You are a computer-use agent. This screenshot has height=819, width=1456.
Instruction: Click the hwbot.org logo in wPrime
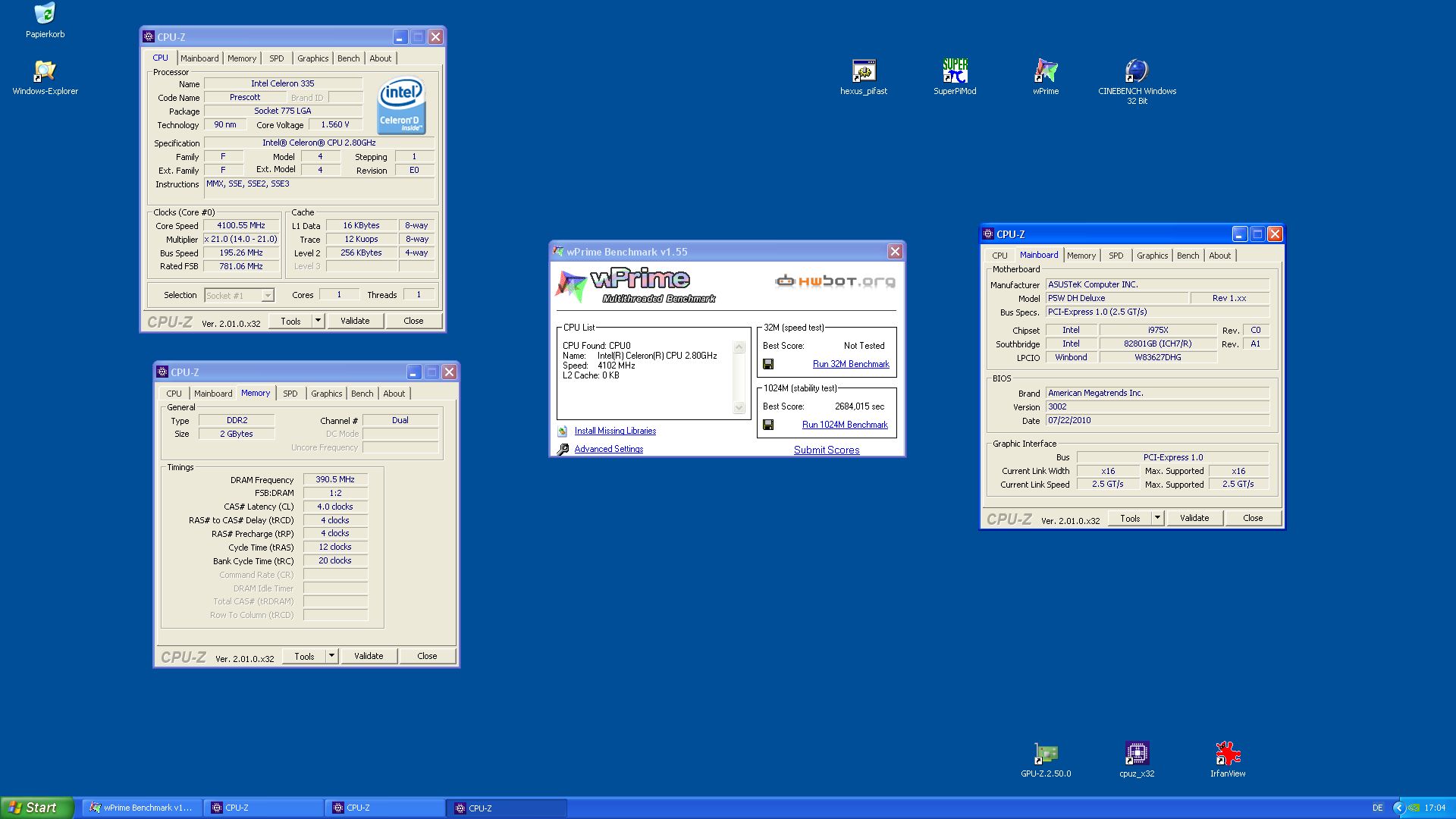click(835, 281)
